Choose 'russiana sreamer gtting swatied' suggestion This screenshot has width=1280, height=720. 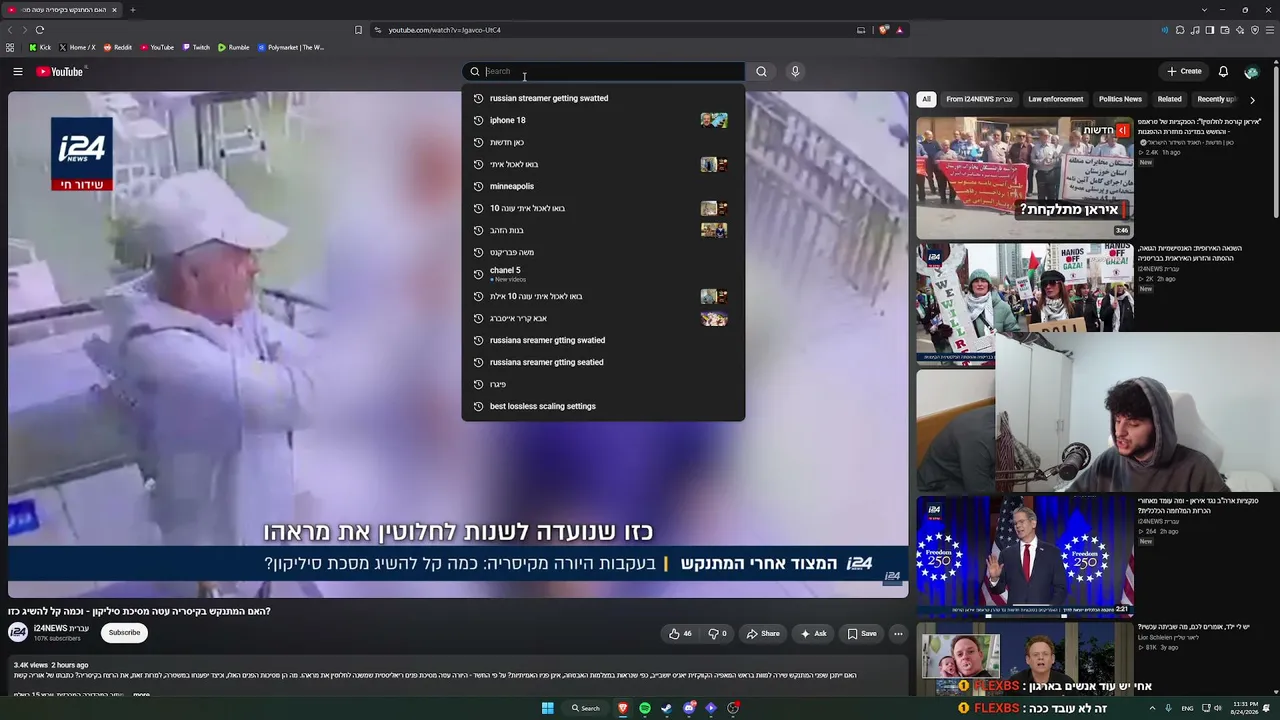pos(603,340)
